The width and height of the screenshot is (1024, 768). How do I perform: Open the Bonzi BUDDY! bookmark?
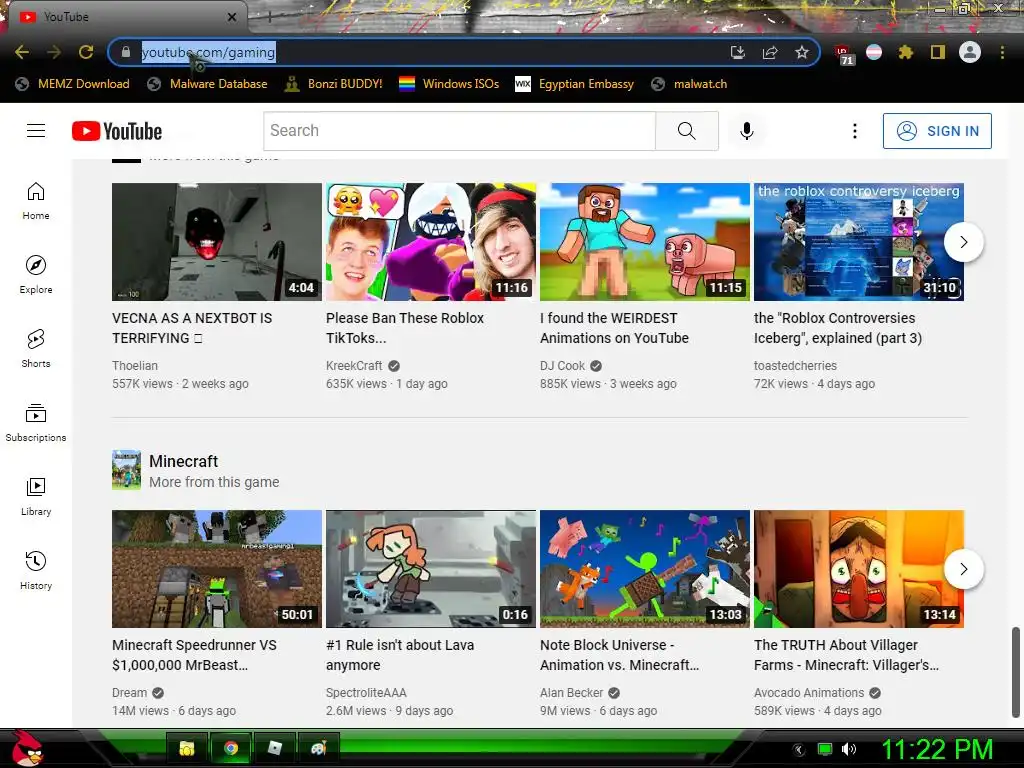point(334,84)
